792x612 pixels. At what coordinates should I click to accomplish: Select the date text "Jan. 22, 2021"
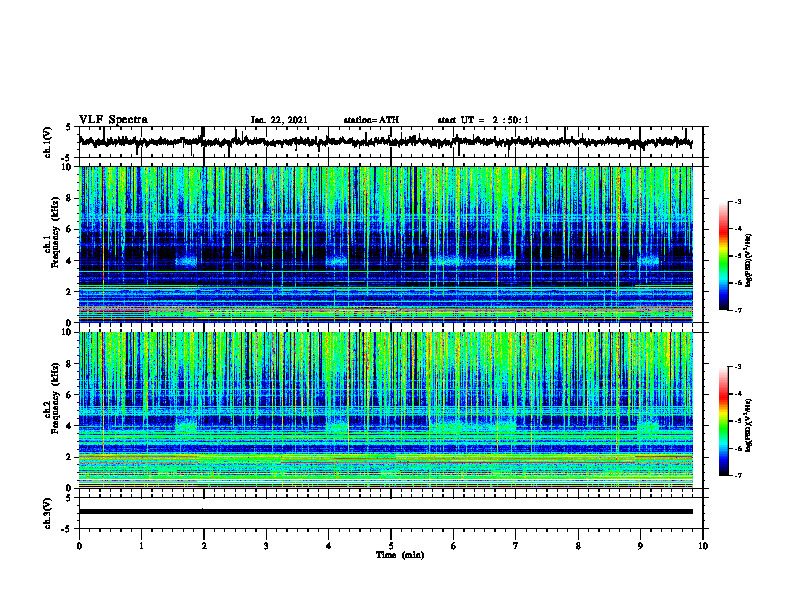point(279,120)
